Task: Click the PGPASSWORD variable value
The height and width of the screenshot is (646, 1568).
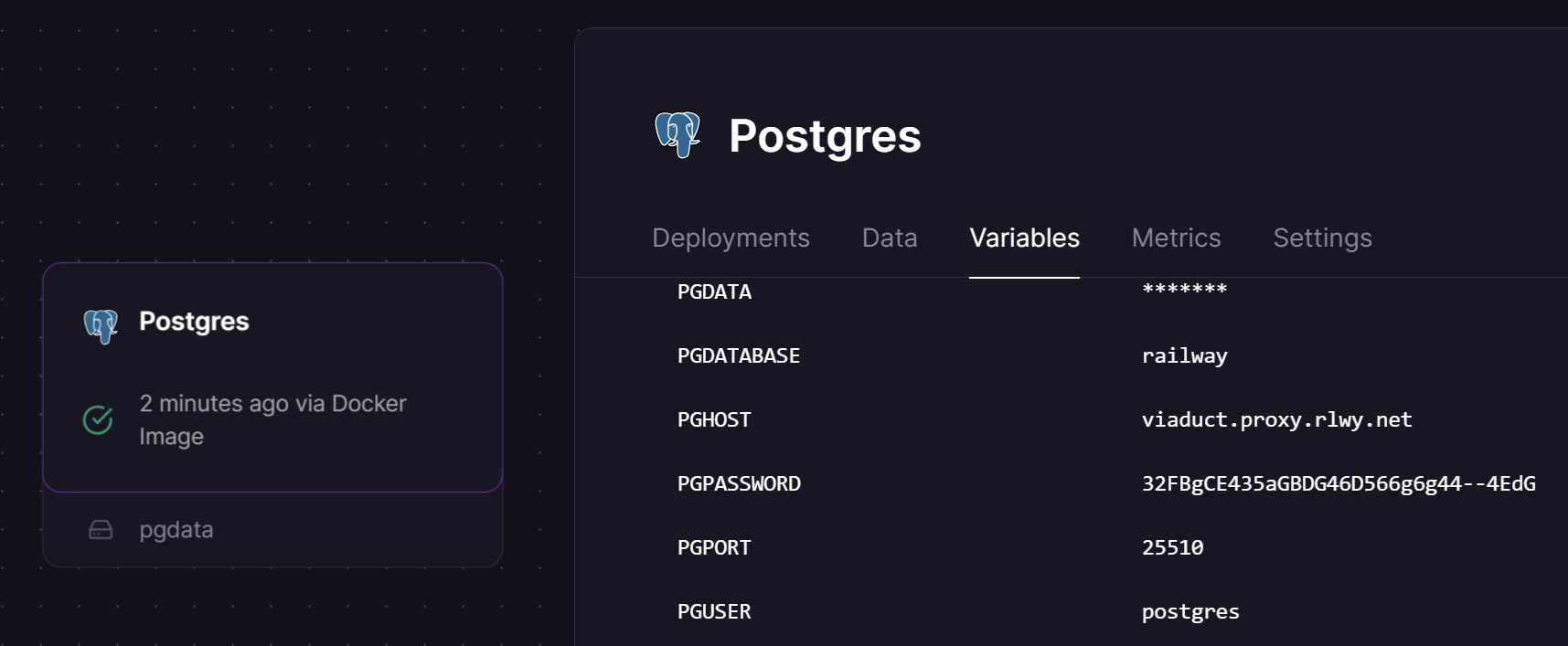Action: pos(1339,483)
